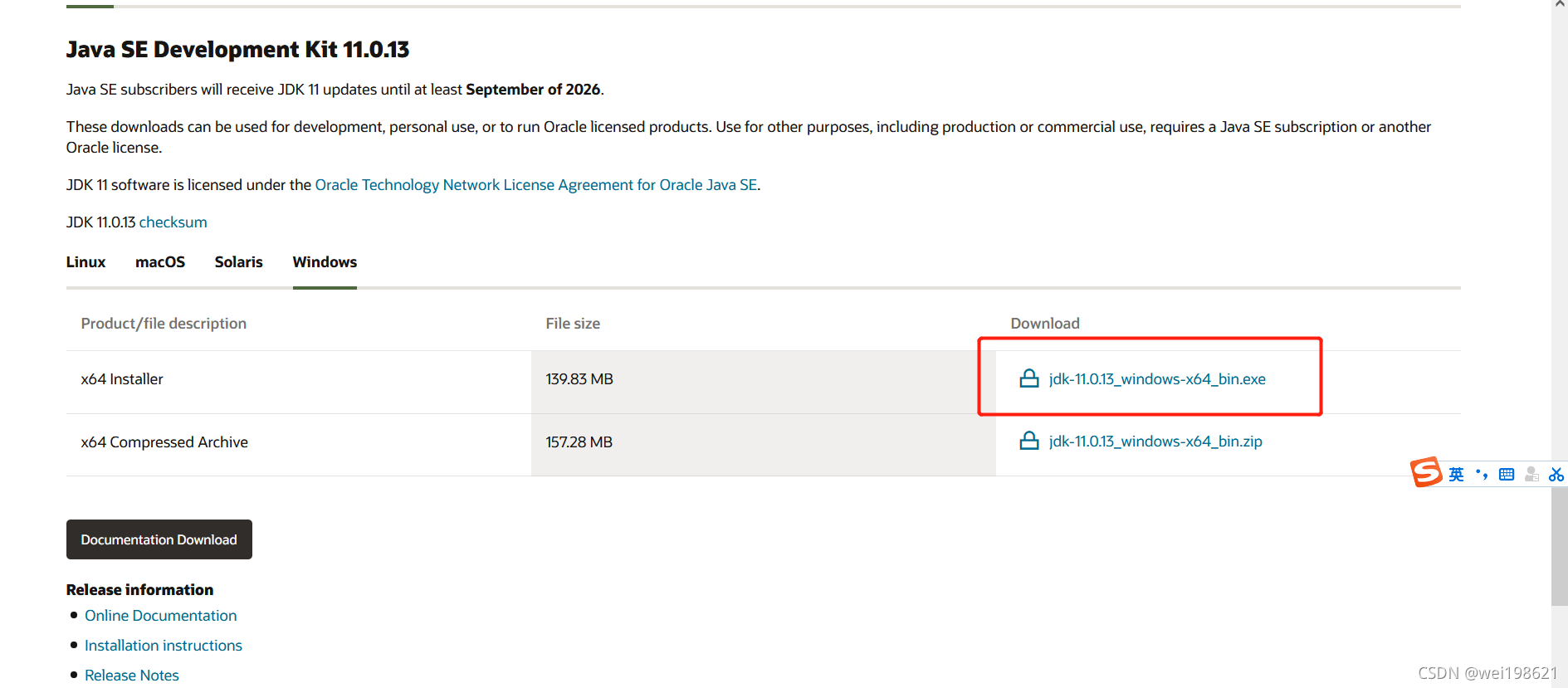Toggle the Sogou punctuation mode icon
The height and width of the screenshot is (688, 1568).
pyautogui.click(x=1482, y=475)
